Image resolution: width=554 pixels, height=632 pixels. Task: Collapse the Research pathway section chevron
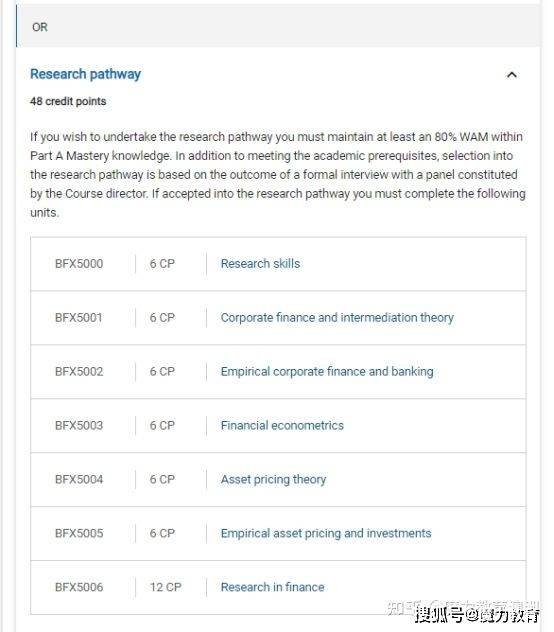pos(512,75)
